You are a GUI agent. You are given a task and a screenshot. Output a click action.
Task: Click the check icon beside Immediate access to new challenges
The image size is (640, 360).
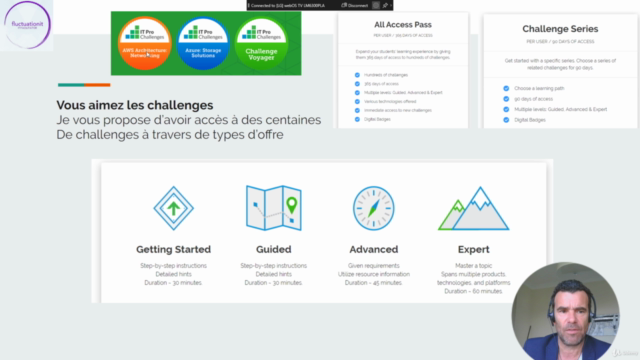pyautogui.click(x=357, y=110)
